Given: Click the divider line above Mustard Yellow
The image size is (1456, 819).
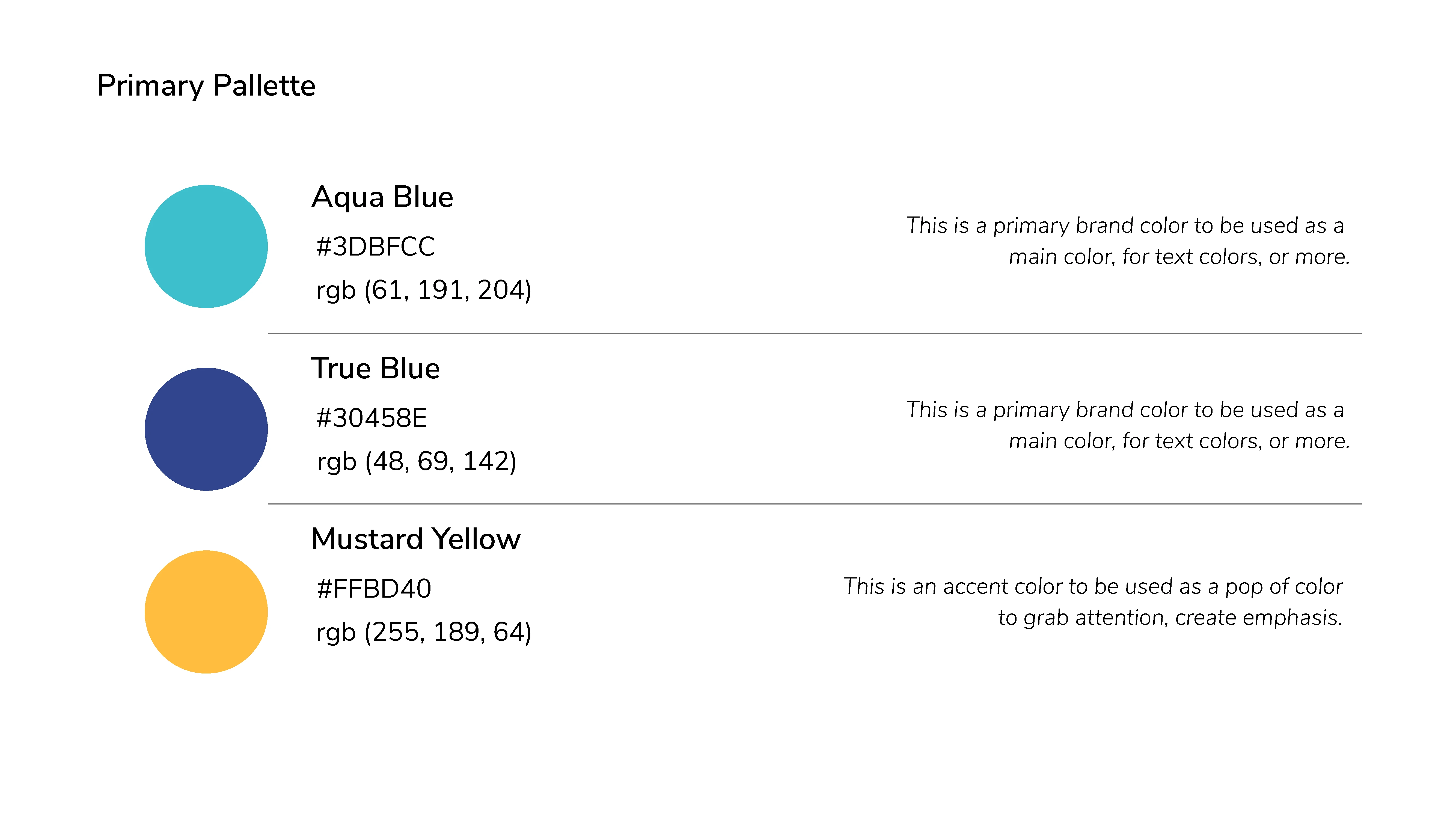Looking at the screenshot, I should 814,504.
